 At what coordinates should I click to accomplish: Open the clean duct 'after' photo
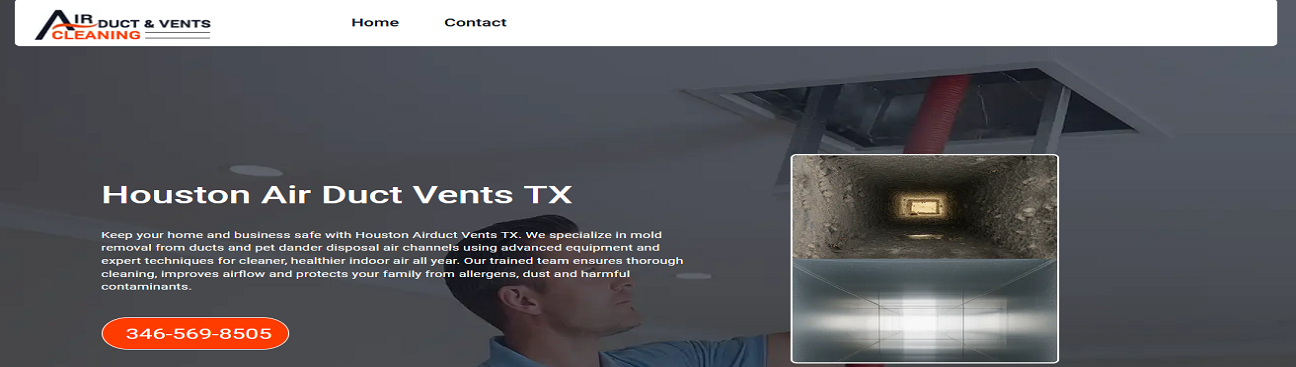[x=924, y=310]
